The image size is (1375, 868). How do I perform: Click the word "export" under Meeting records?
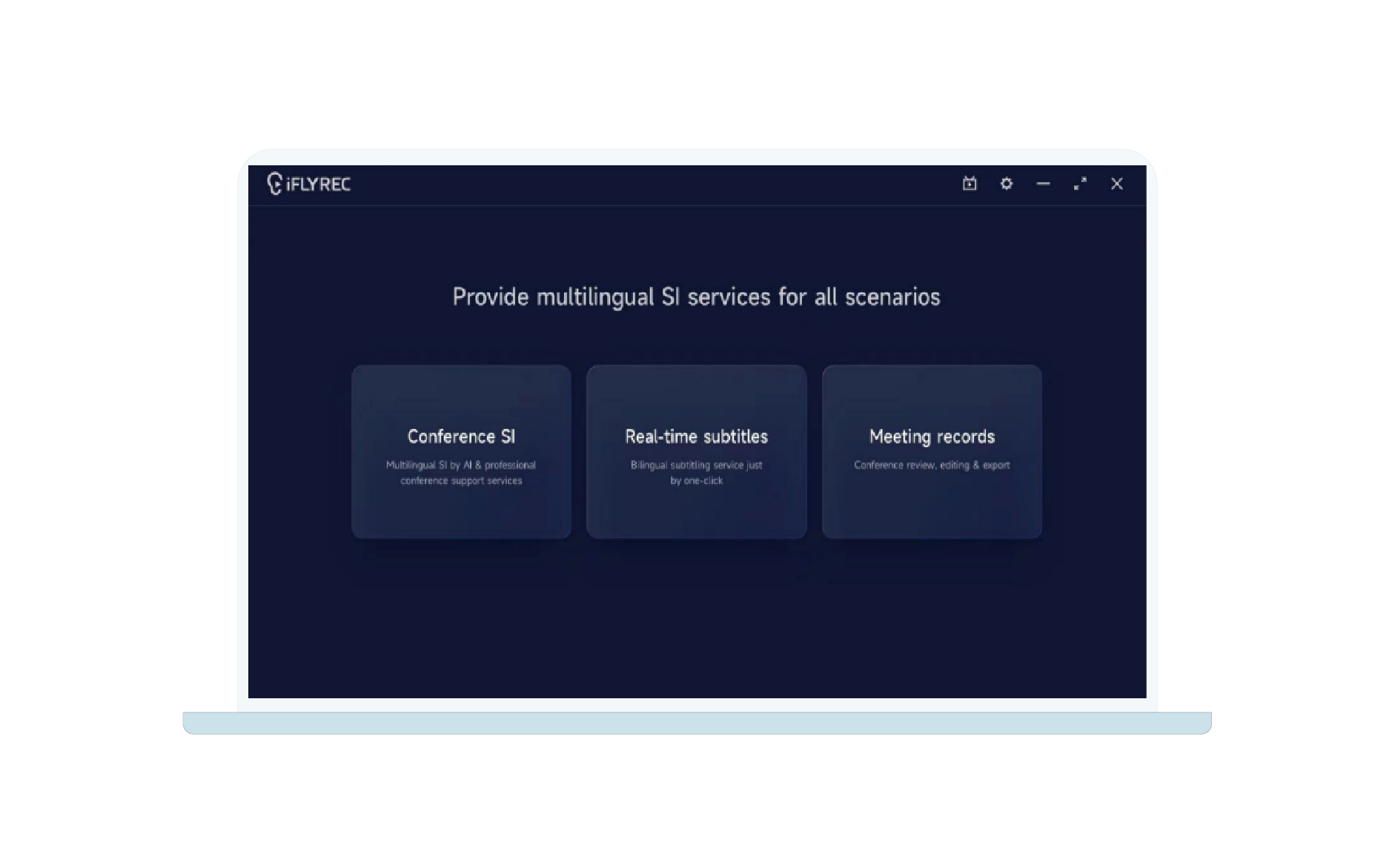click(x=996, y=466)
